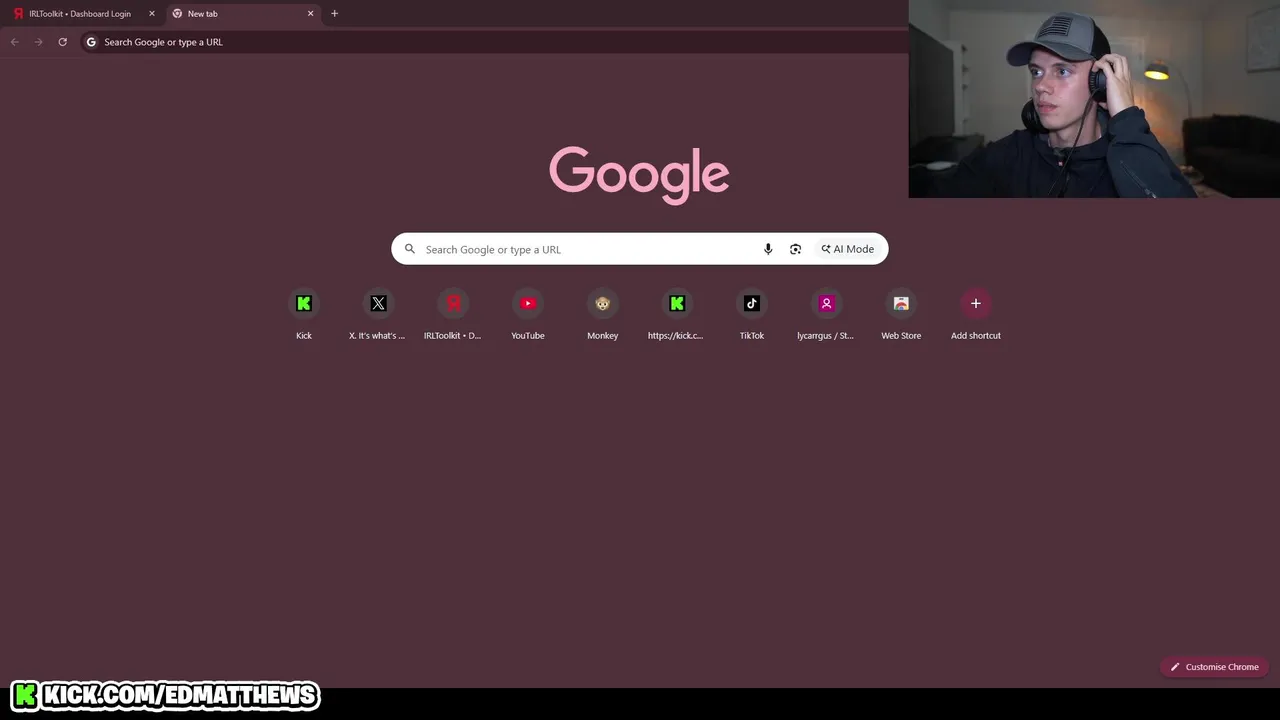Open the X shortcut tile
This screenshot has height=720, width=1280.
point(378,315)
